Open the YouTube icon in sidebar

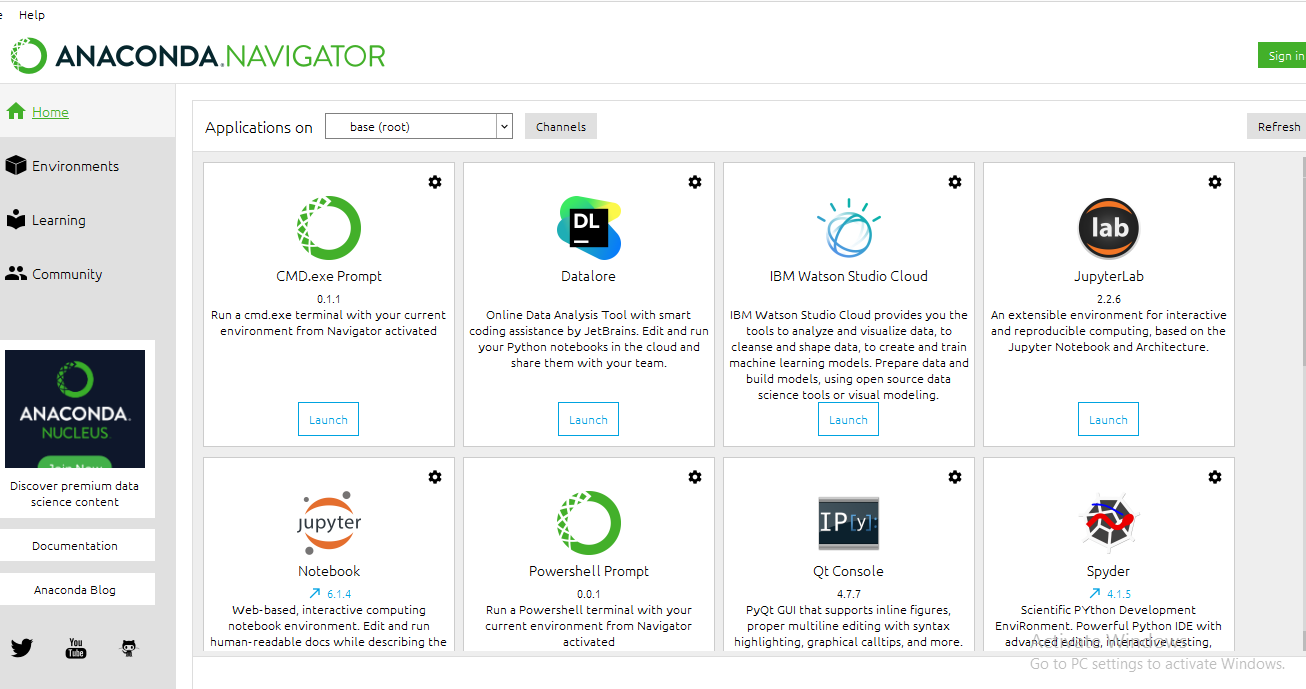point(76,648)
